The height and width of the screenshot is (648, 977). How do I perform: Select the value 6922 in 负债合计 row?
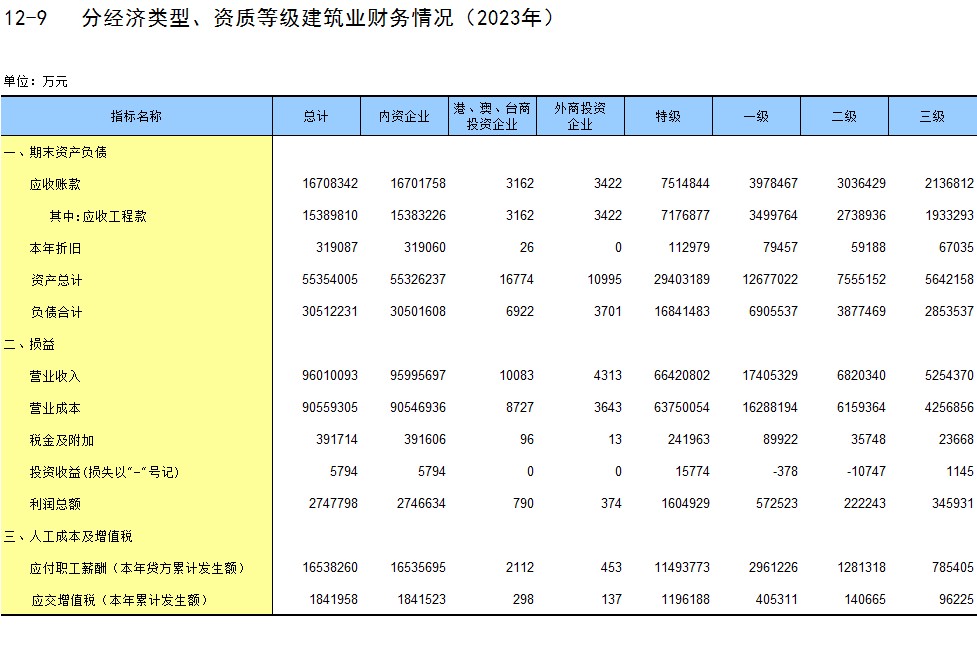520,312
